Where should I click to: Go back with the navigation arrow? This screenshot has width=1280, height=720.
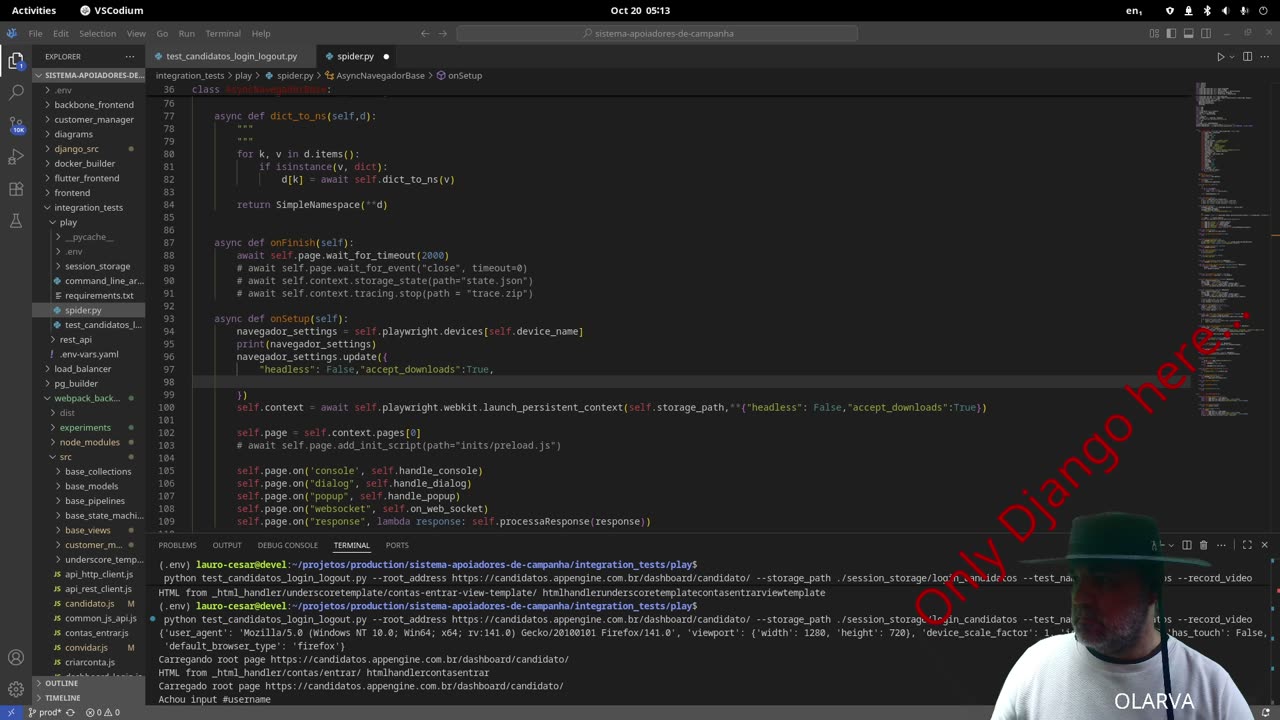click(x=425, y=33)
